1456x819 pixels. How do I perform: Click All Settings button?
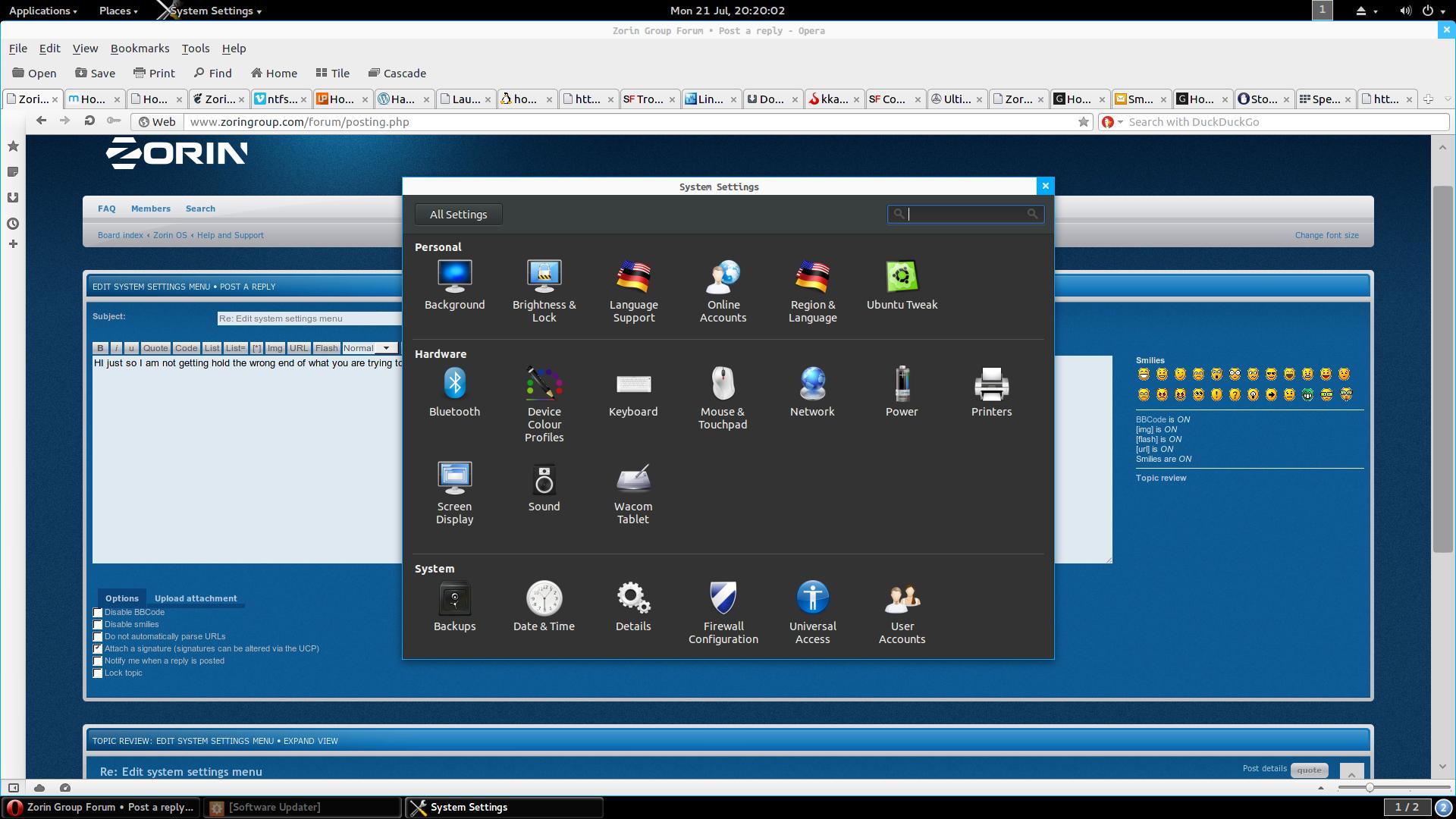click(458, 215)
